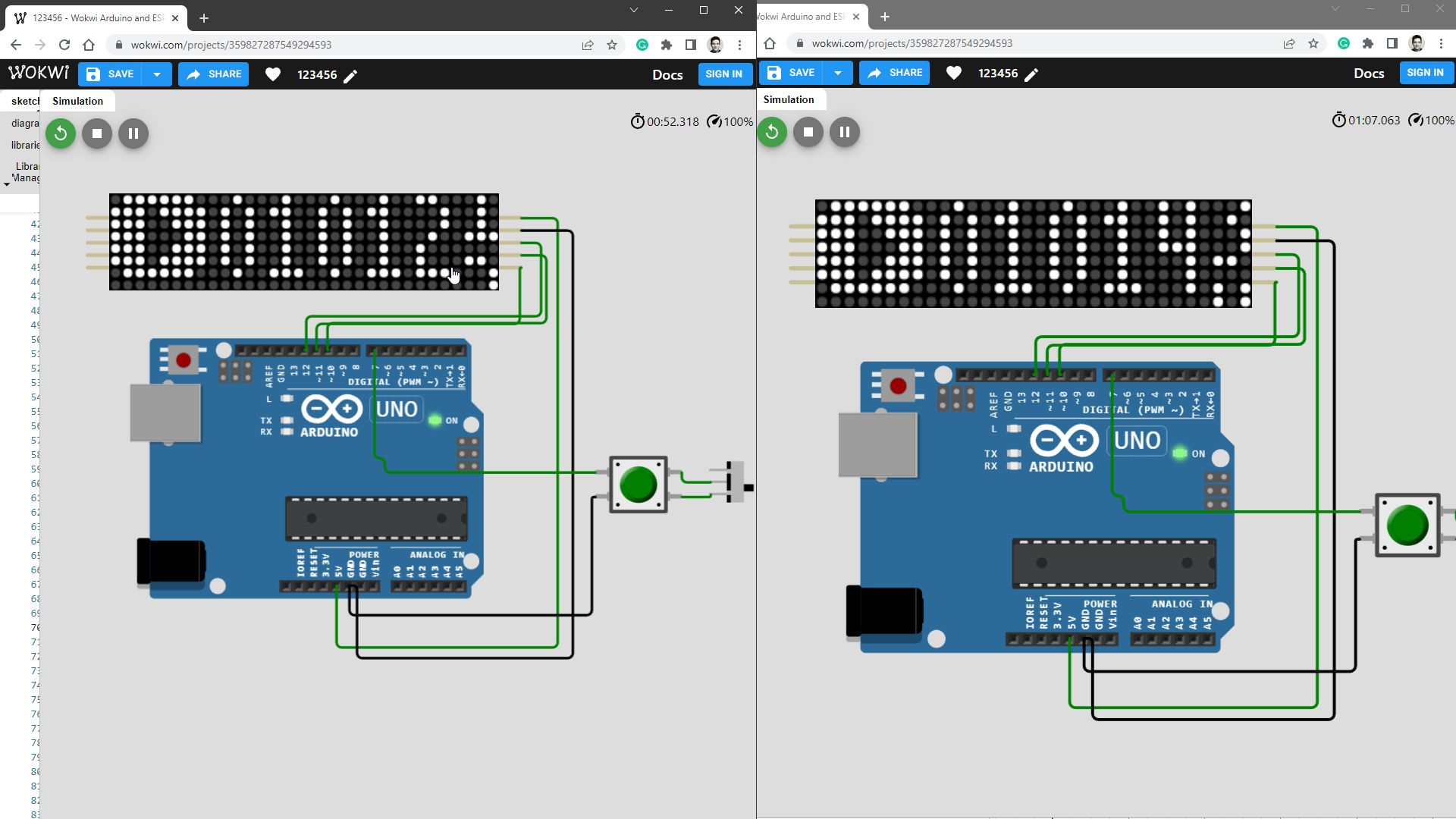
Task: Restart the simulation in the left window
Action: pos(60,133)
